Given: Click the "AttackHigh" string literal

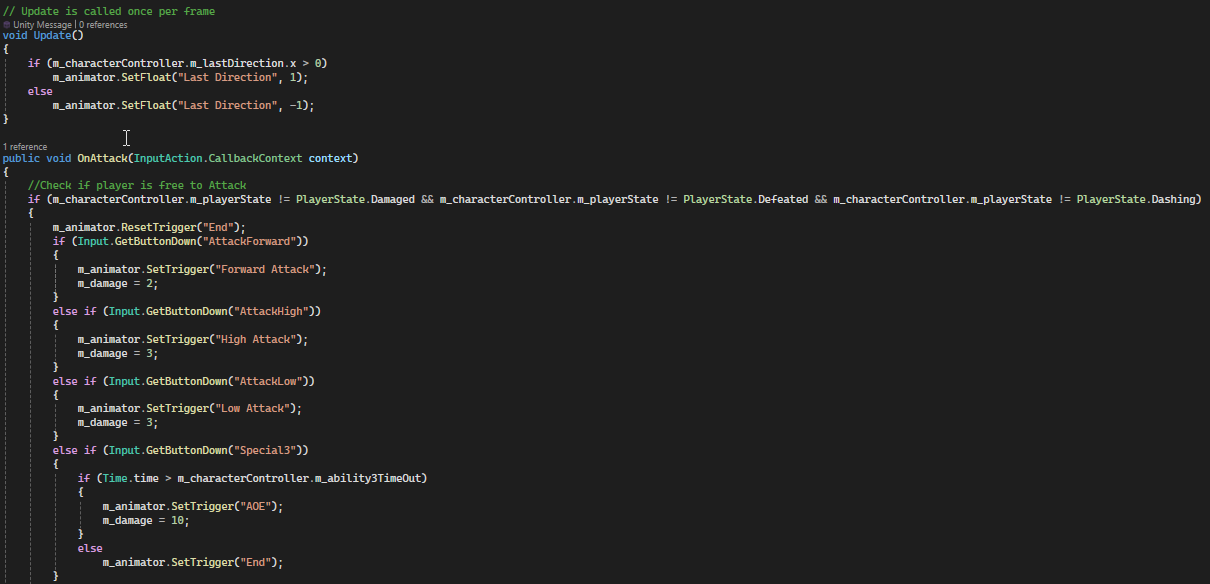Looking at the screenshot, I should (x=273, y=311).
